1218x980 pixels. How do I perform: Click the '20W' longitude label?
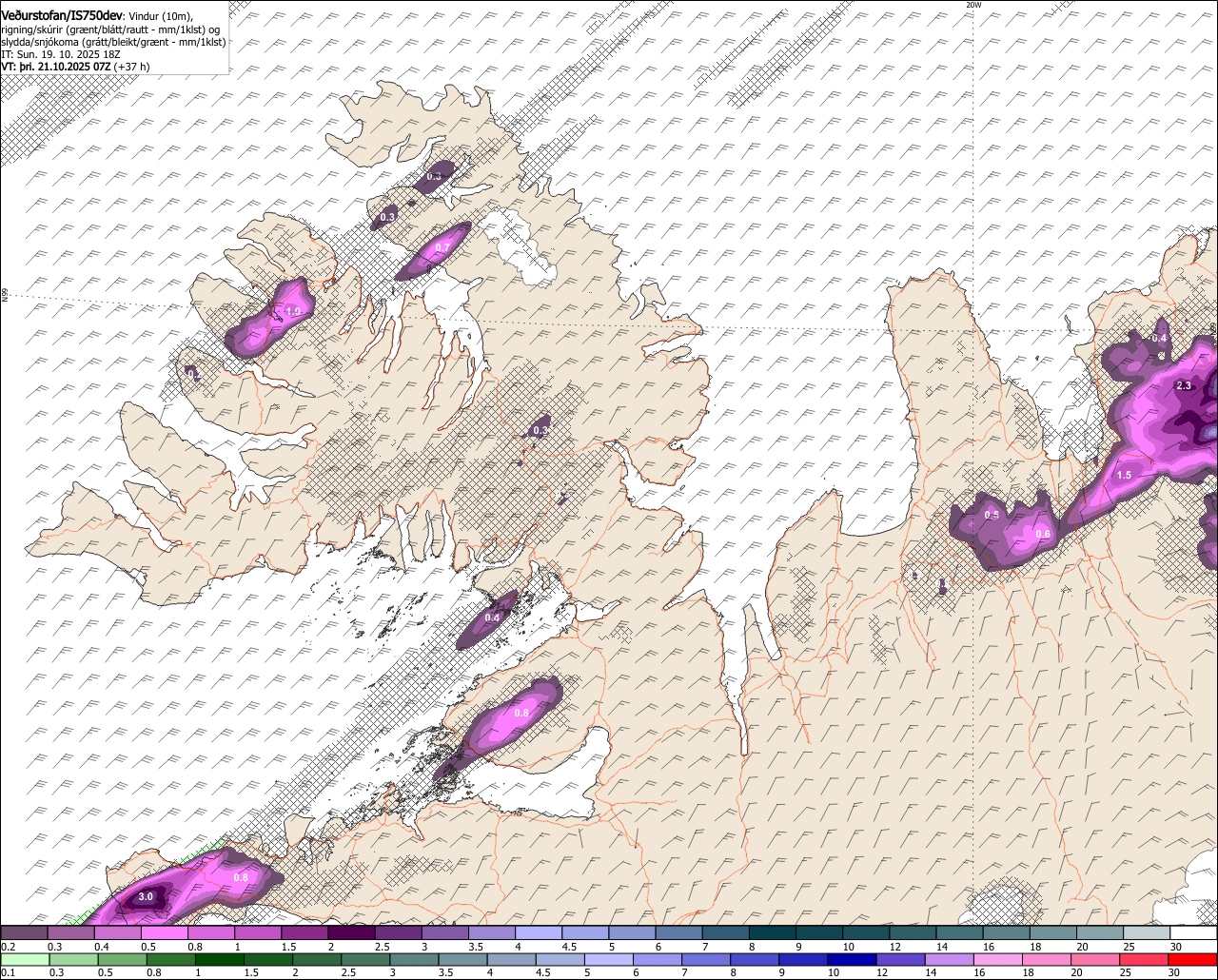click(x=972, y=5)
